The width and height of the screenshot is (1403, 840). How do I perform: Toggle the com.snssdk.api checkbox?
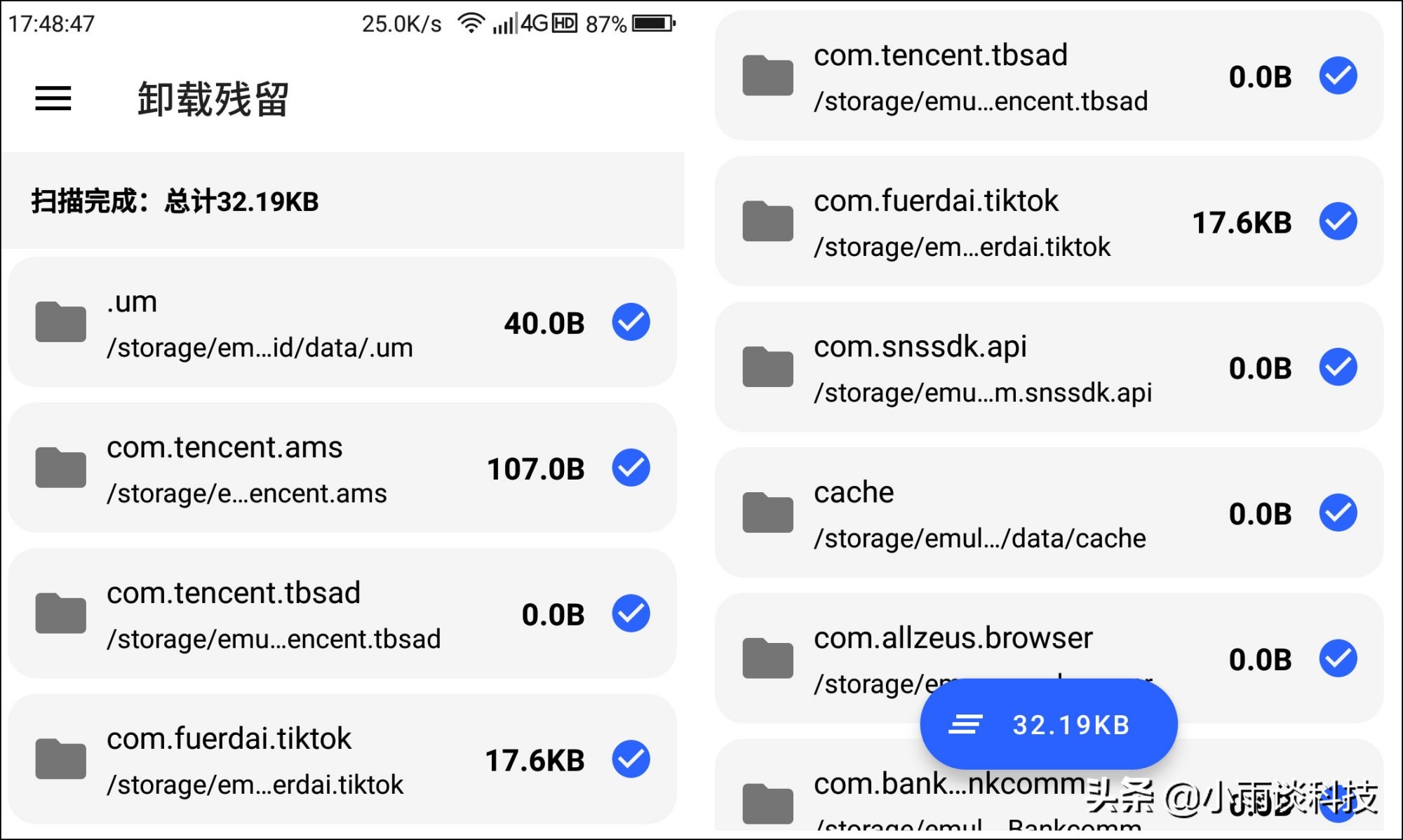coord(1338,367)
